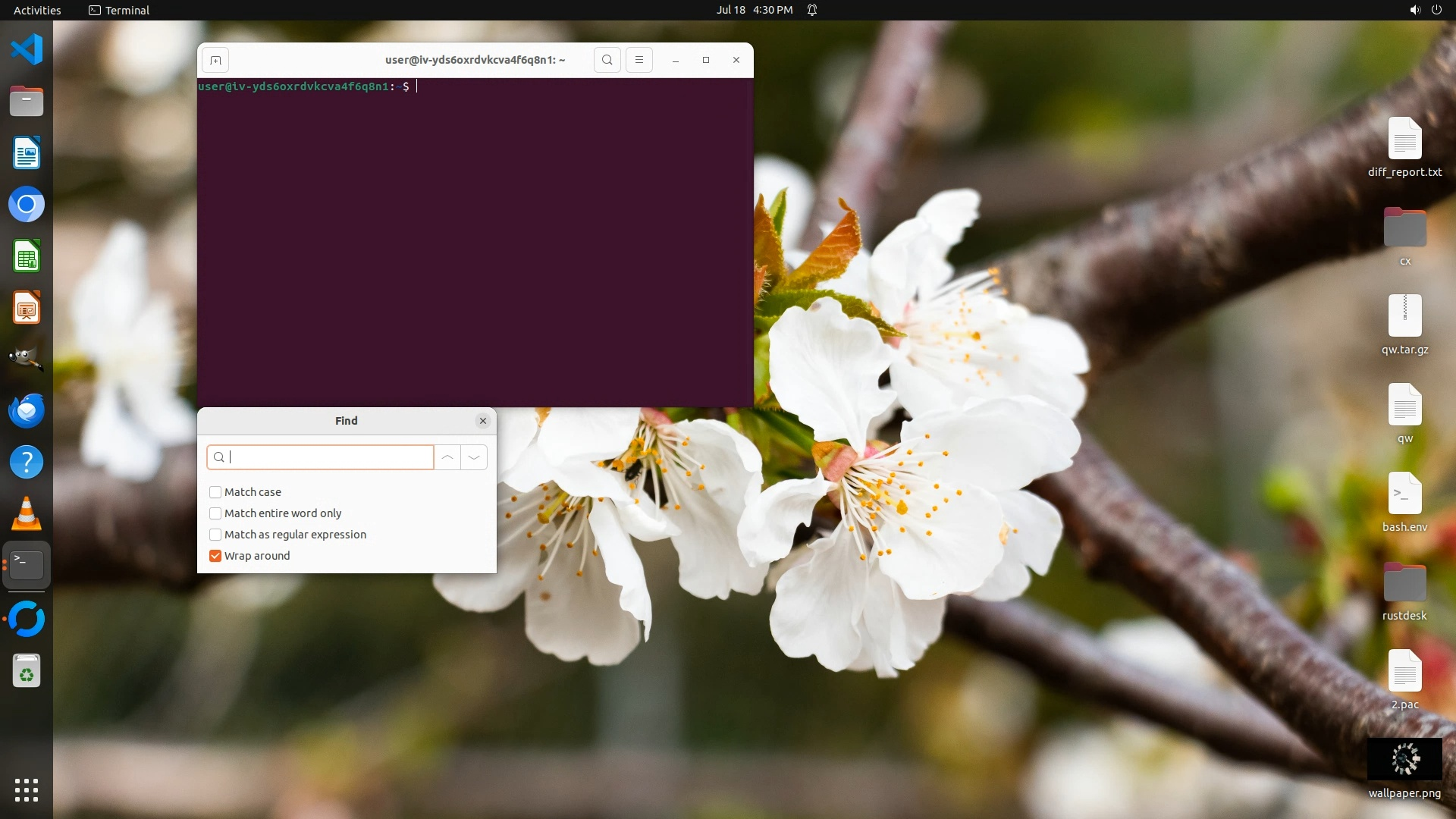This screenshot has height=819, width=1456.
Task: Click the terminal search magnifier icon
Action: pyautogui.click(x=607, y=60)
